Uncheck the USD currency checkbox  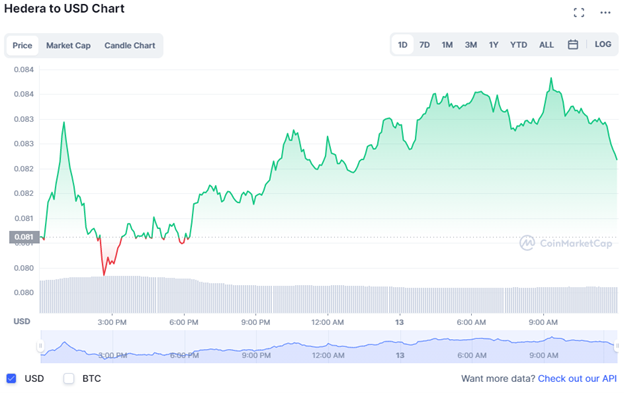click(x=12, y=378)
